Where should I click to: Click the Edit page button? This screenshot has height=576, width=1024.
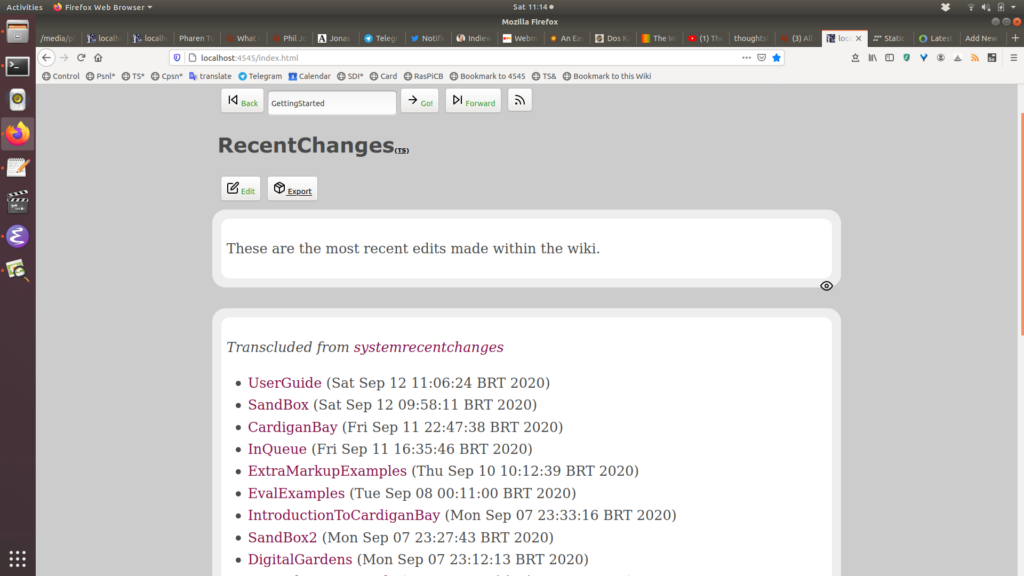point(240,189)
